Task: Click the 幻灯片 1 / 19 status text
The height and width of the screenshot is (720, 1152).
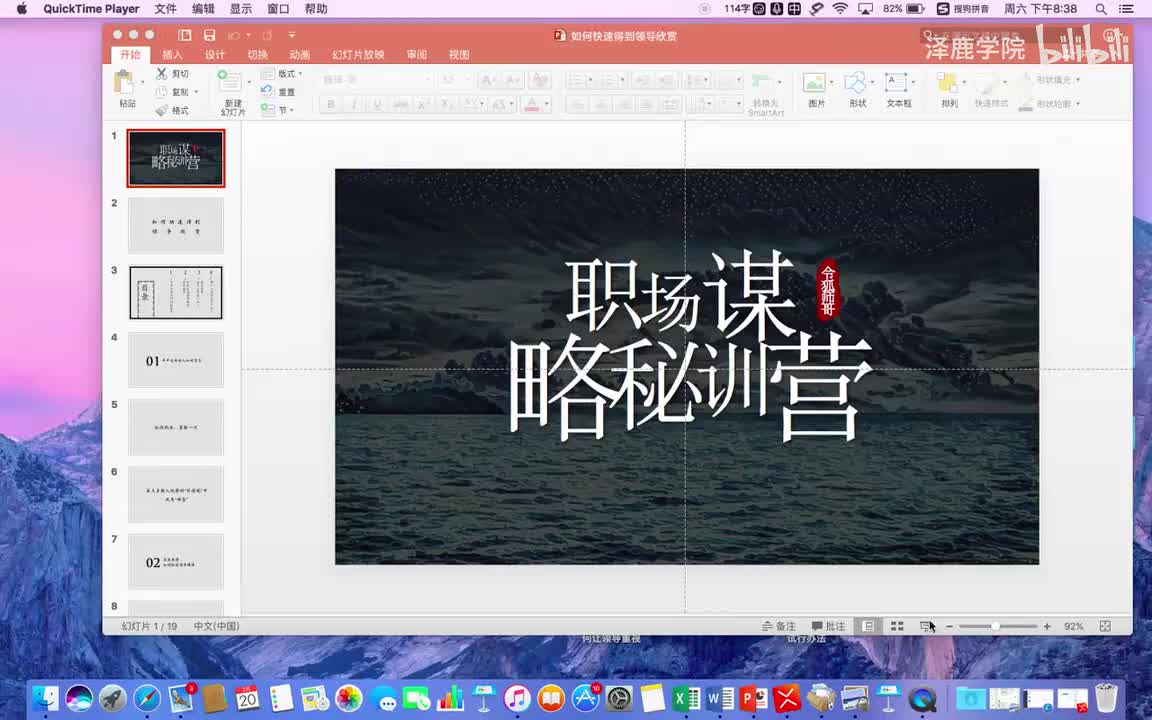Action: point(149,626)
